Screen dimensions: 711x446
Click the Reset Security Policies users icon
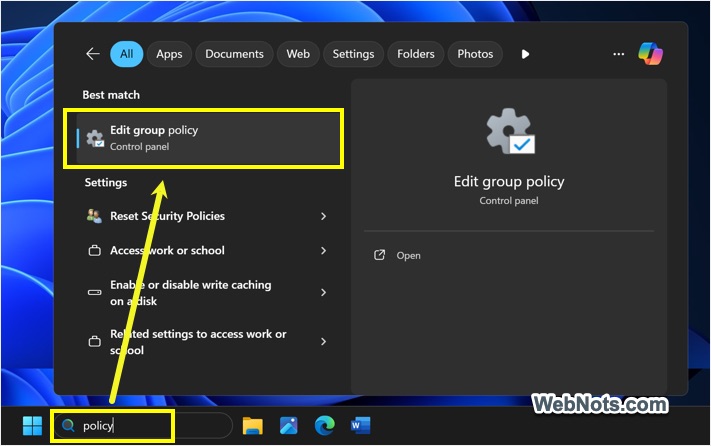pyautogui.click(x=94, y=216)
